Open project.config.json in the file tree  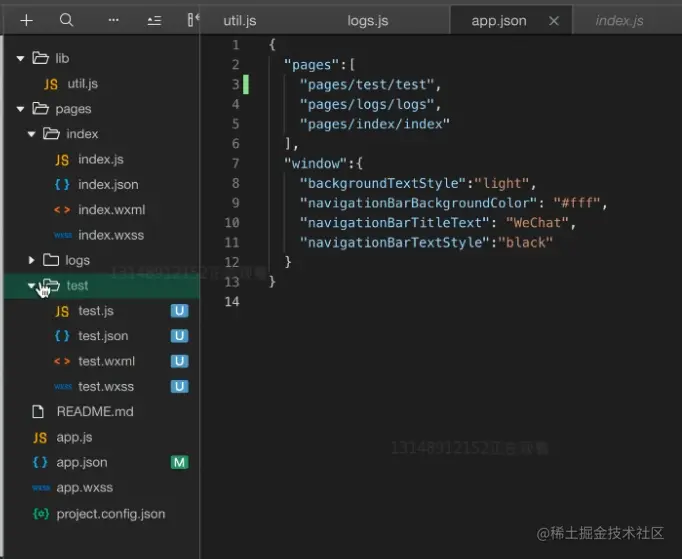[111, 514]
